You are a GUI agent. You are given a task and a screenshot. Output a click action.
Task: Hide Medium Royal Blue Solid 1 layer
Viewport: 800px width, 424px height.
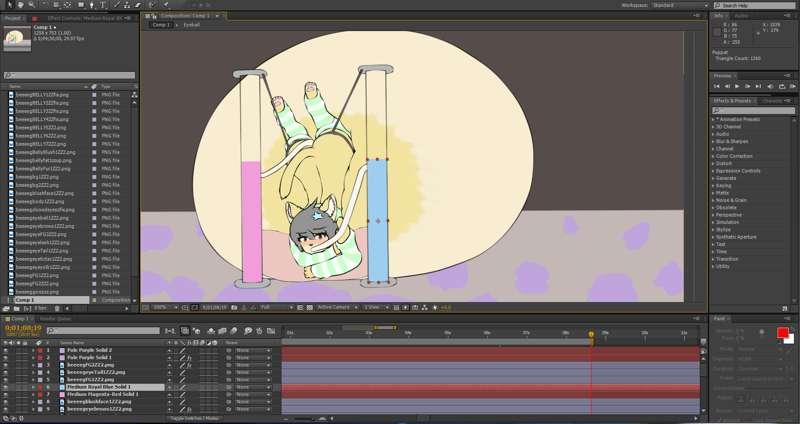click(x=6, y=387)
